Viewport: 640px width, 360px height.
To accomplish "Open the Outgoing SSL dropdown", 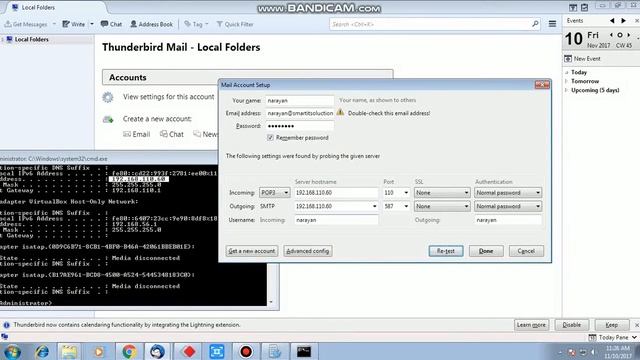I will 442,207.
